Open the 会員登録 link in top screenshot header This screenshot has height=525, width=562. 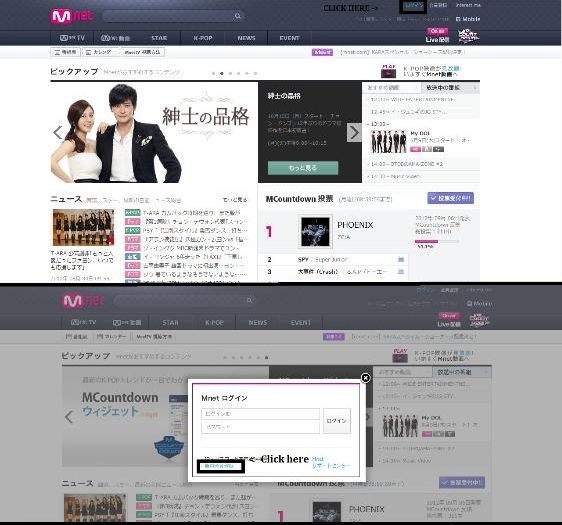pos(438,5)
